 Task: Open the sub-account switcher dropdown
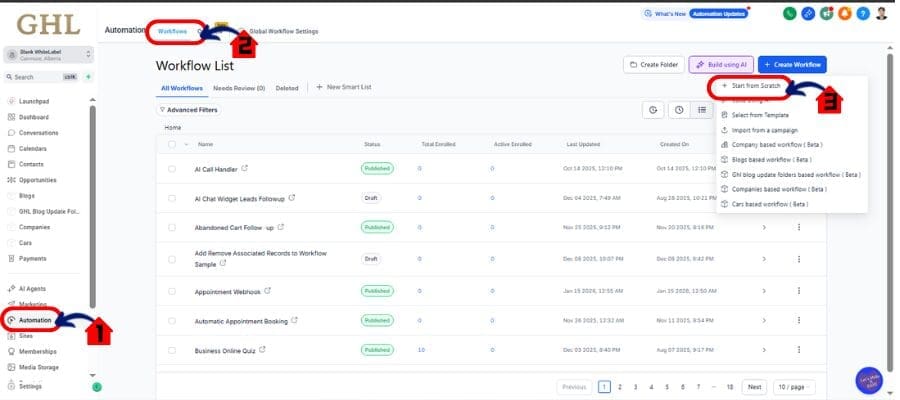(49, 55)
